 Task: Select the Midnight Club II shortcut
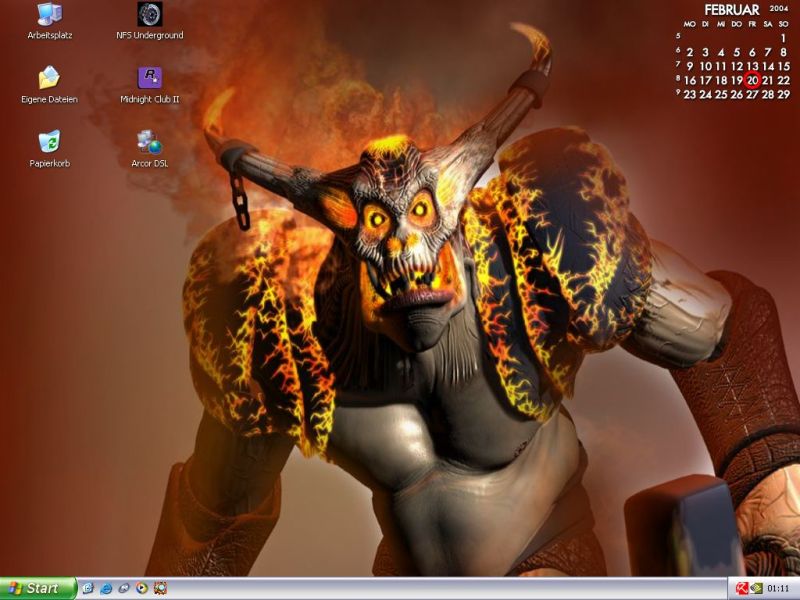tap(149, 85)
